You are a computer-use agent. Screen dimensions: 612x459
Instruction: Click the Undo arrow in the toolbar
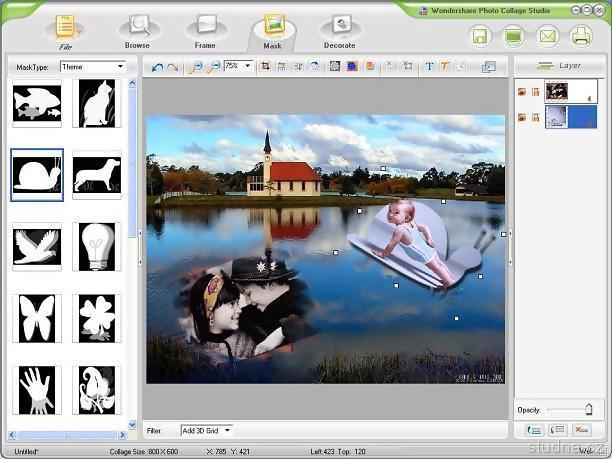click(158, 67)
